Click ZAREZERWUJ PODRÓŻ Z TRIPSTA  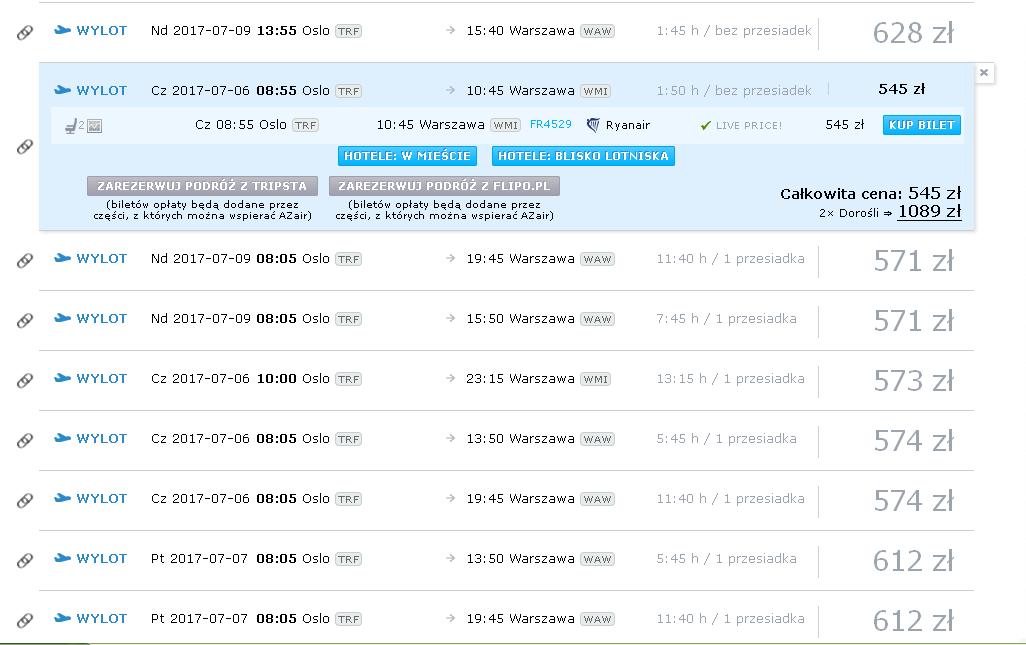[x=202, y=186]
